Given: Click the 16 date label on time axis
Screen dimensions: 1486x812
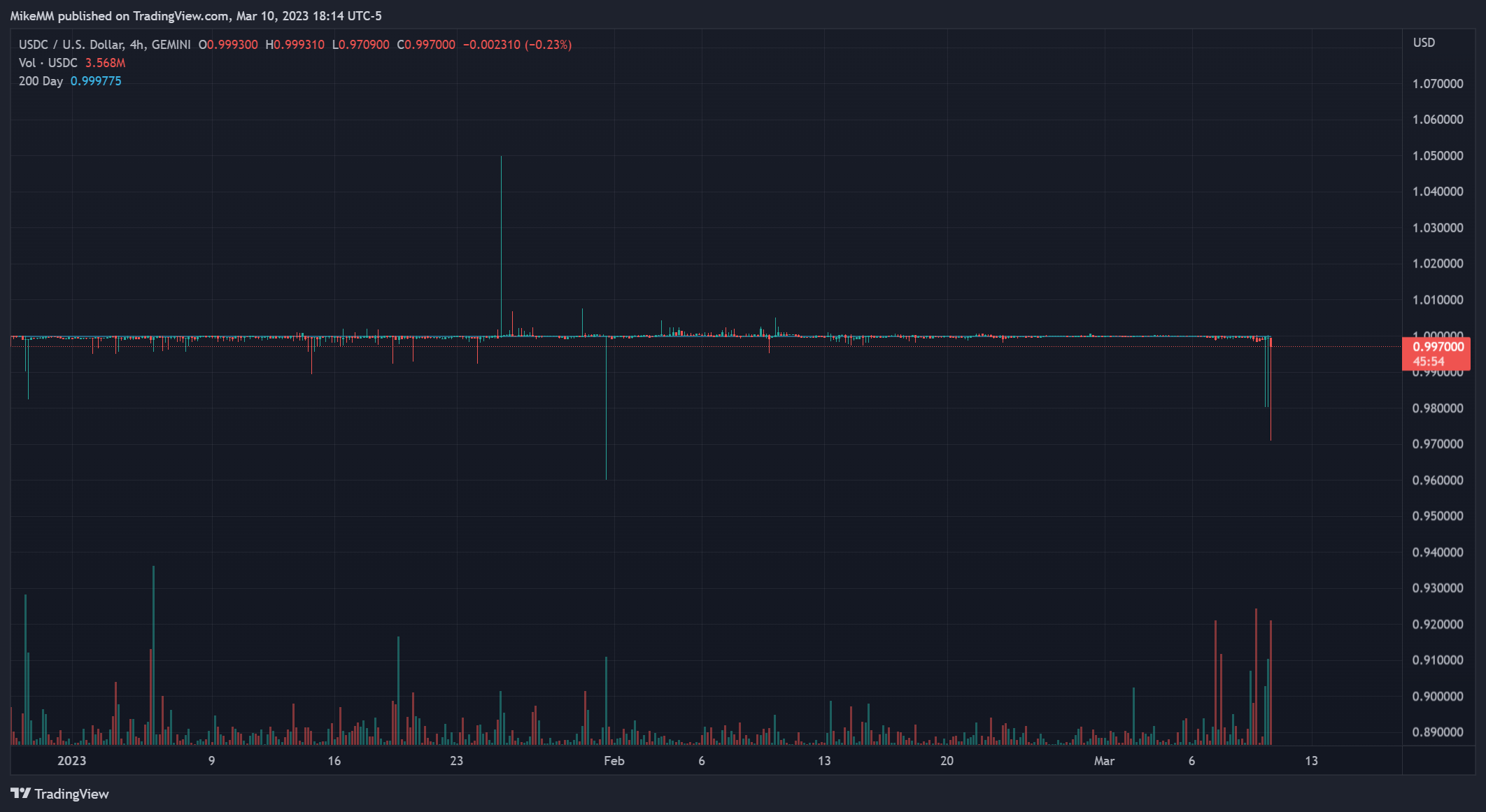Looking at the screenshot, I should tap(334, 761).
